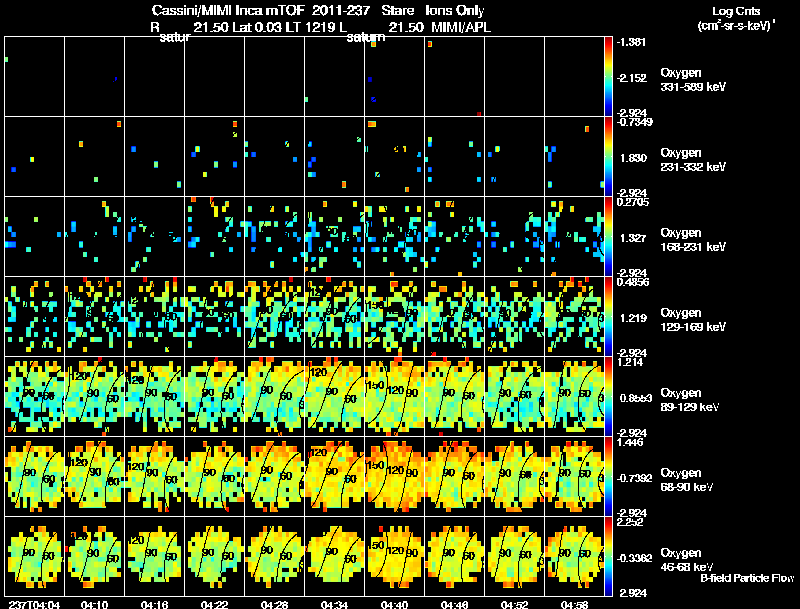
Task: Select the 04:58 time label
Action: coord(574,604)
